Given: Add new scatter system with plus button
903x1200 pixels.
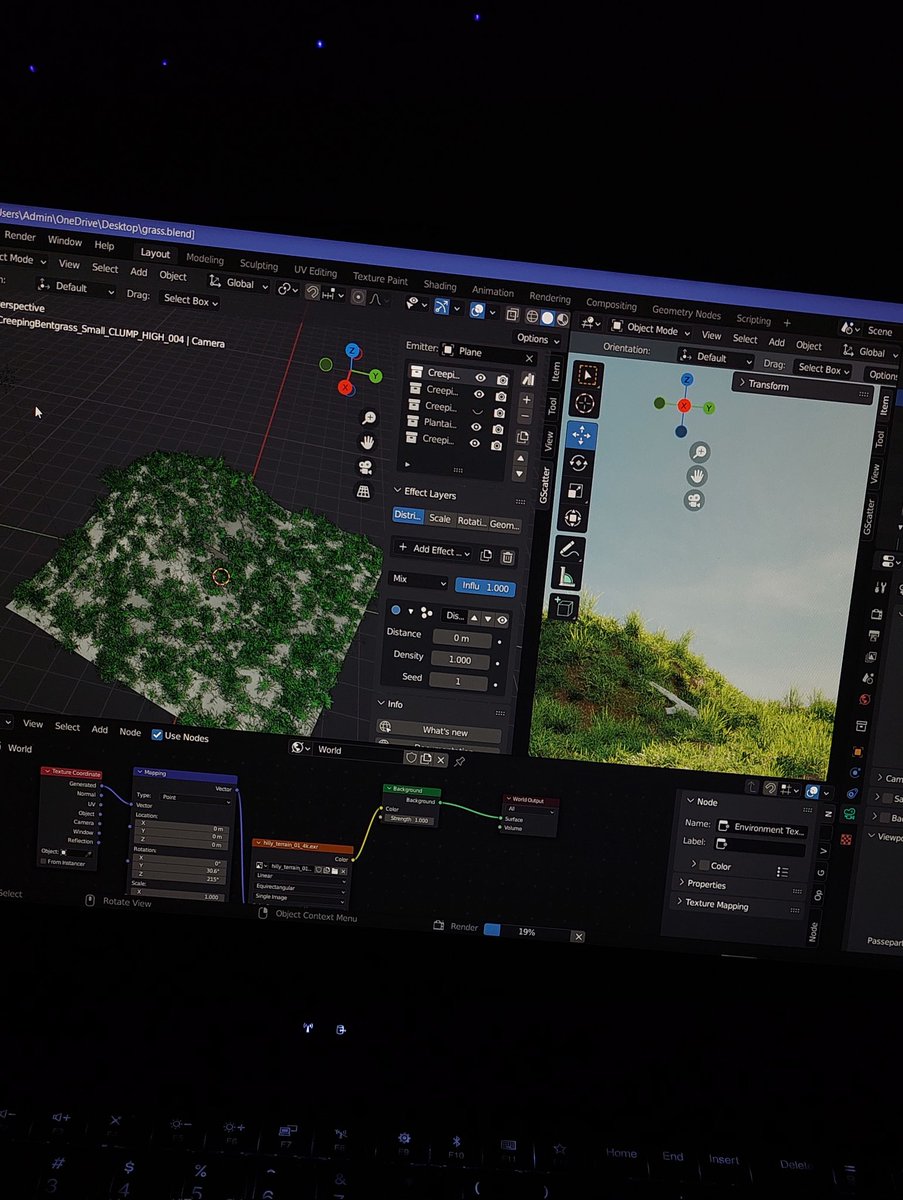Looking at the screenshot, I should click(x=527, y=399).
